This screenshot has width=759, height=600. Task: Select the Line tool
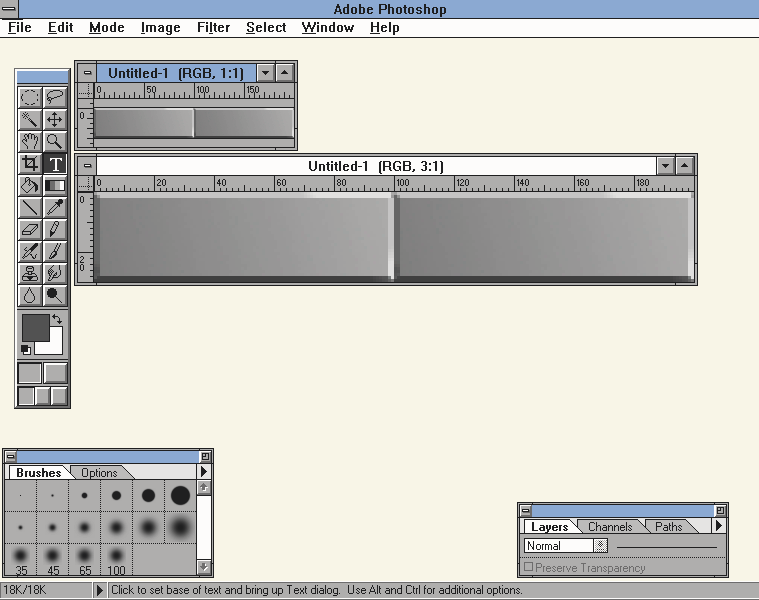tap(30, 208)
